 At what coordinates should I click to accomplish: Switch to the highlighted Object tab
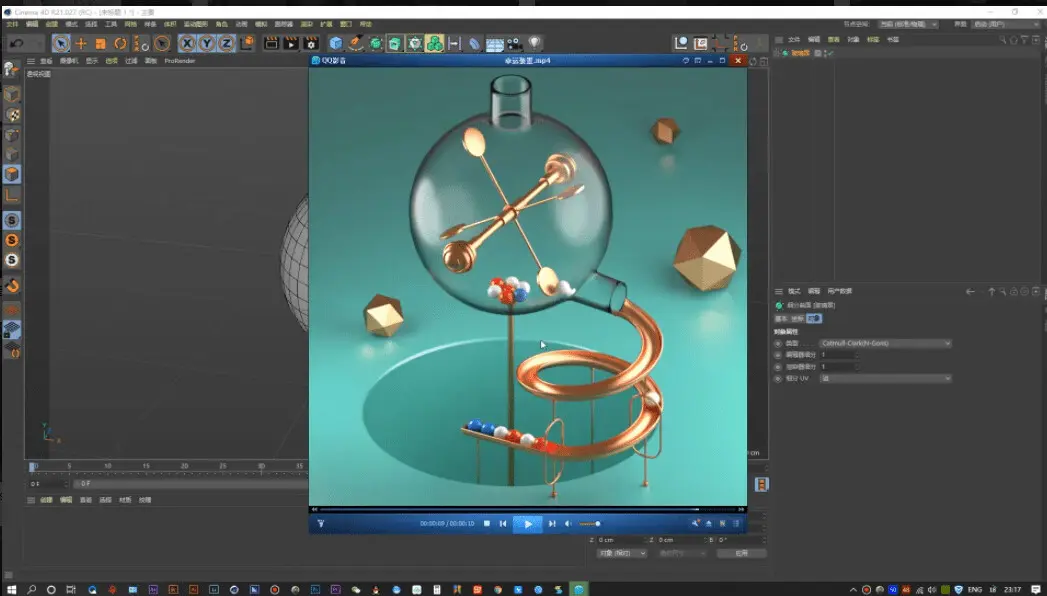click(814, 318)
